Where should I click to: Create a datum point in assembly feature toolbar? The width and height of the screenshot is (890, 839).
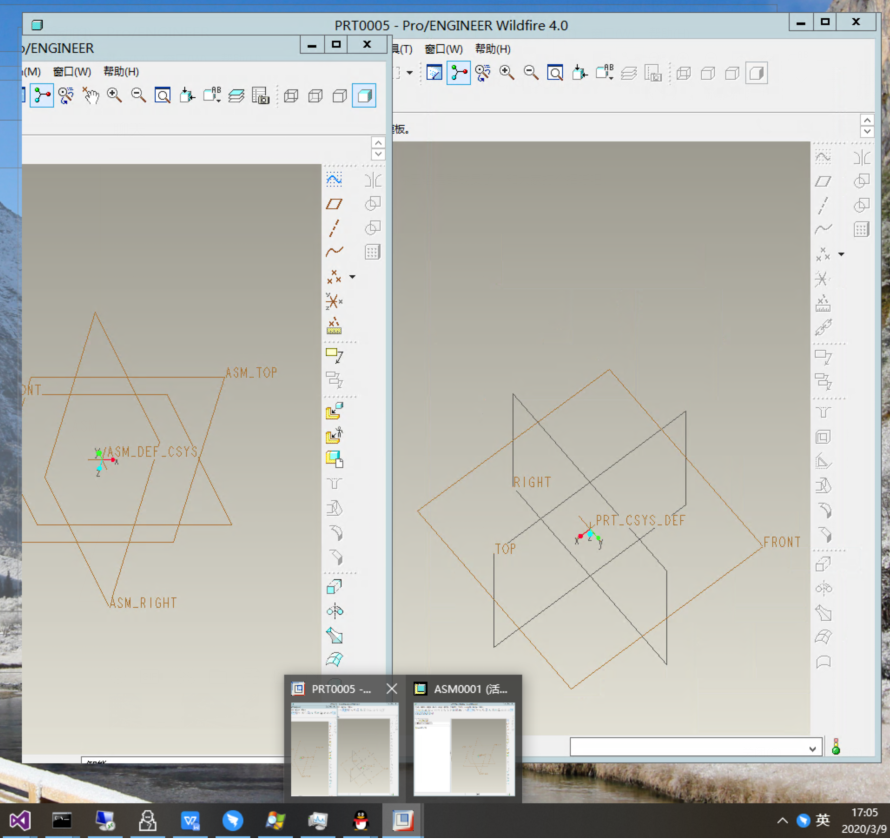334,276
